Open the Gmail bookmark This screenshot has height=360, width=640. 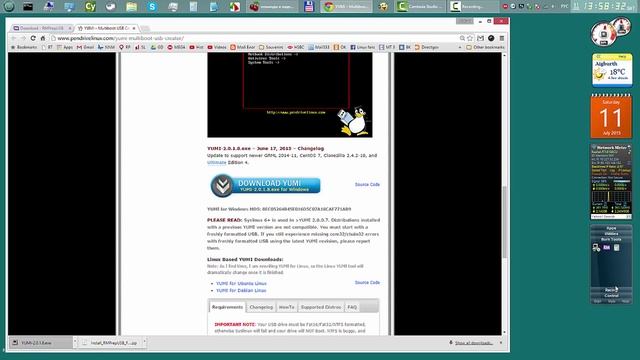point(85,47)
